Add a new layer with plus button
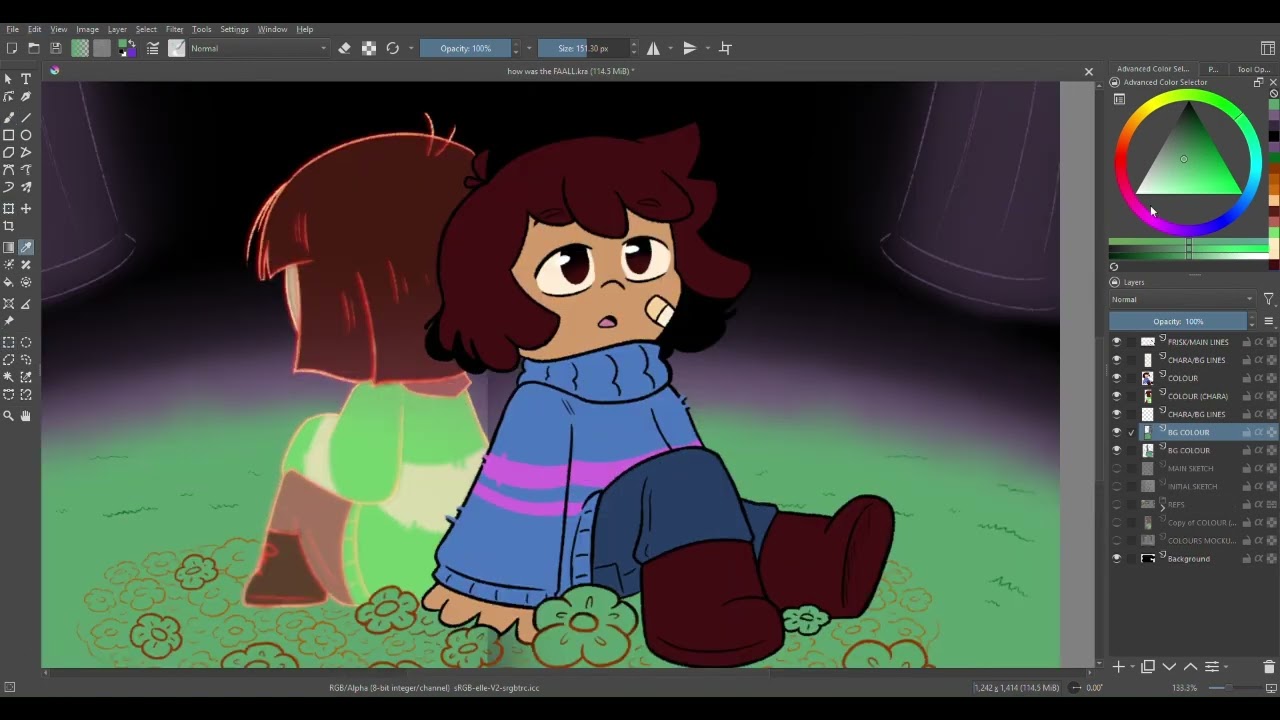The height and width of the screenshot is (720, 1280). (x=1119, y=667)
